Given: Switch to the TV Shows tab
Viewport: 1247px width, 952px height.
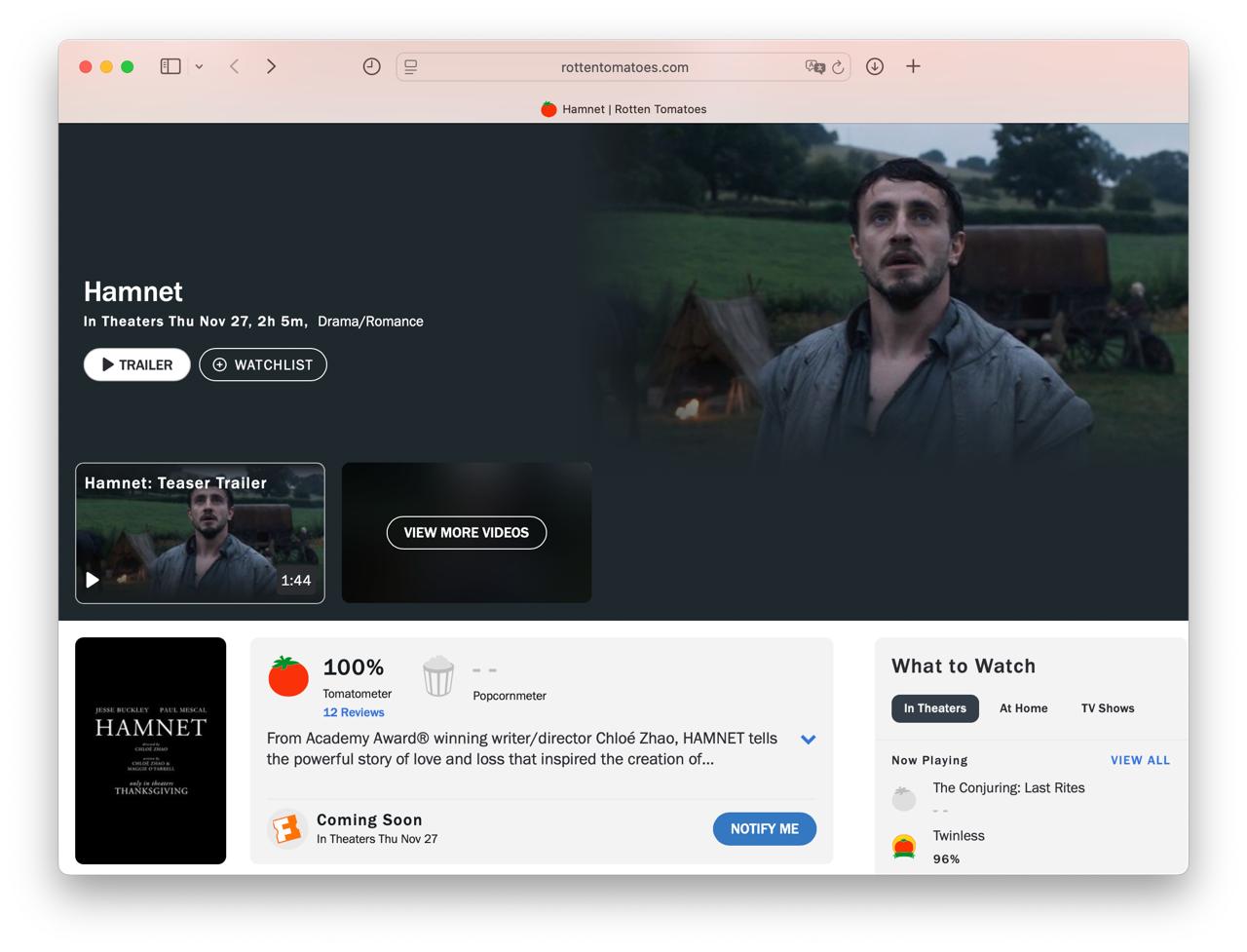Looking at the screenshot, I should [1107, 708].
